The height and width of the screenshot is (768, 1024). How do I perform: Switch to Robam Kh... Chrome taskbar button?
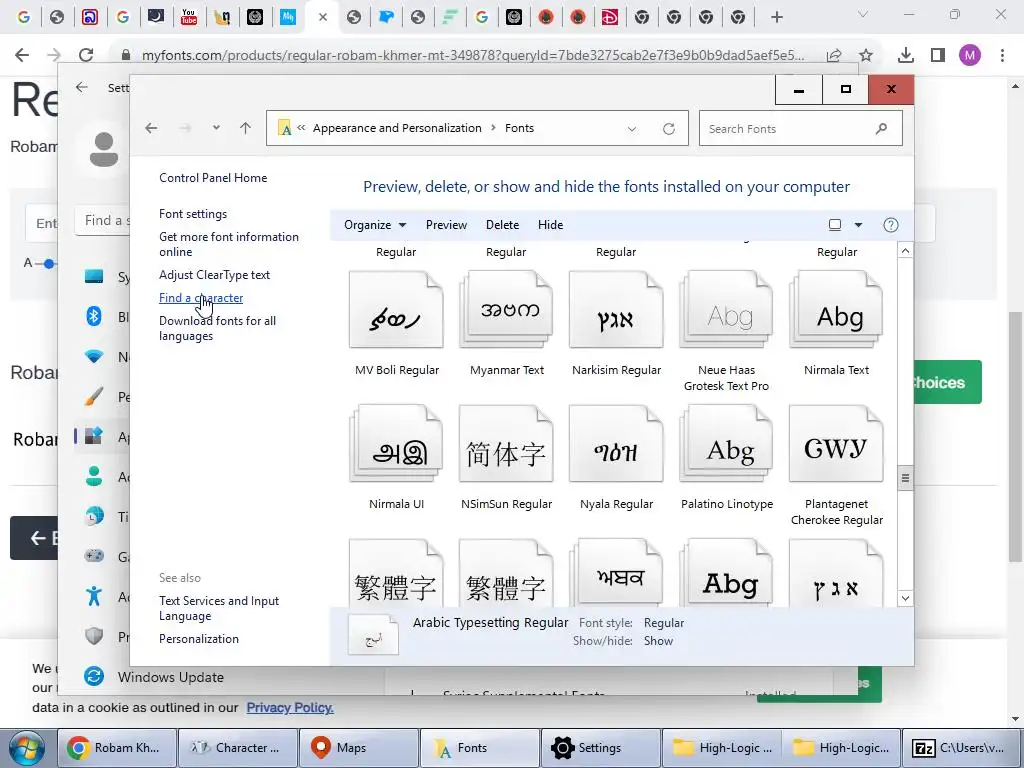coord(117,748)
